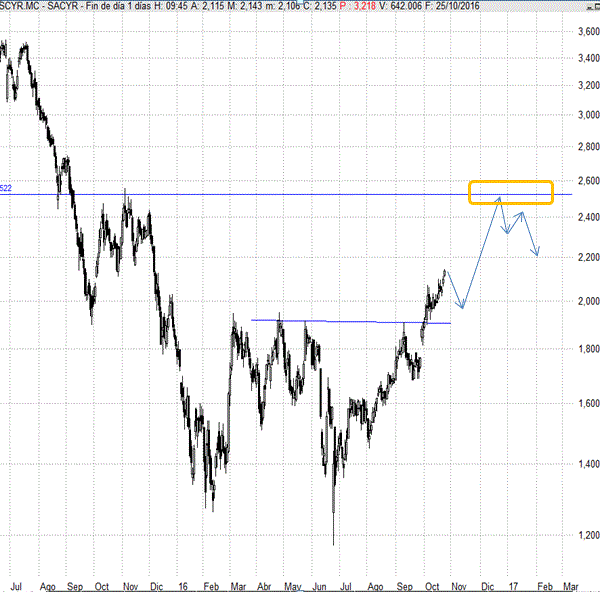This screenshot has height=592, width=600.
Task: Click the 2,800 price axis label
Action: point(589,146)
